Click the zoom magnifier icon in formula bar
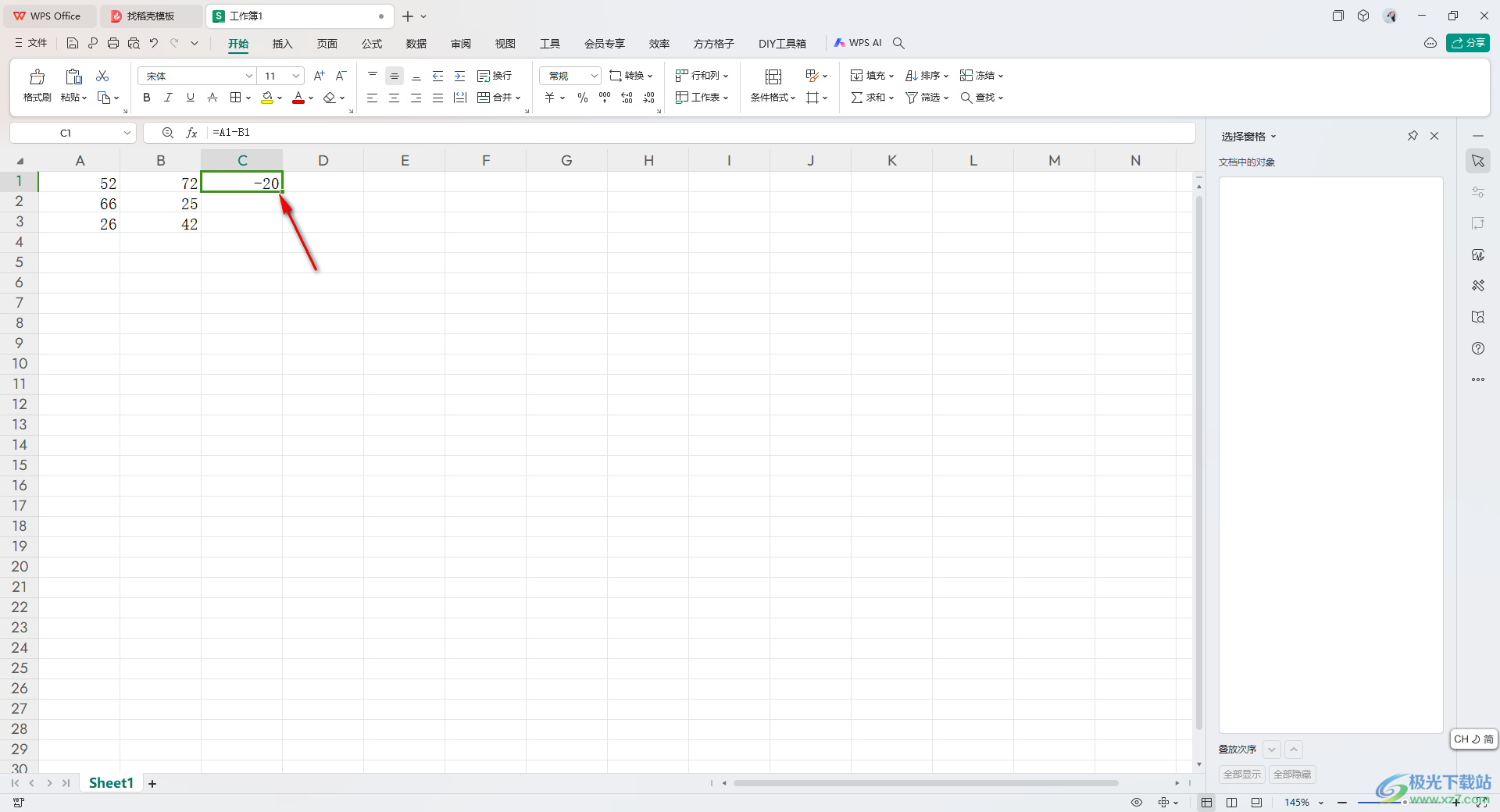1500x812 pixels. tap(168, 133)
